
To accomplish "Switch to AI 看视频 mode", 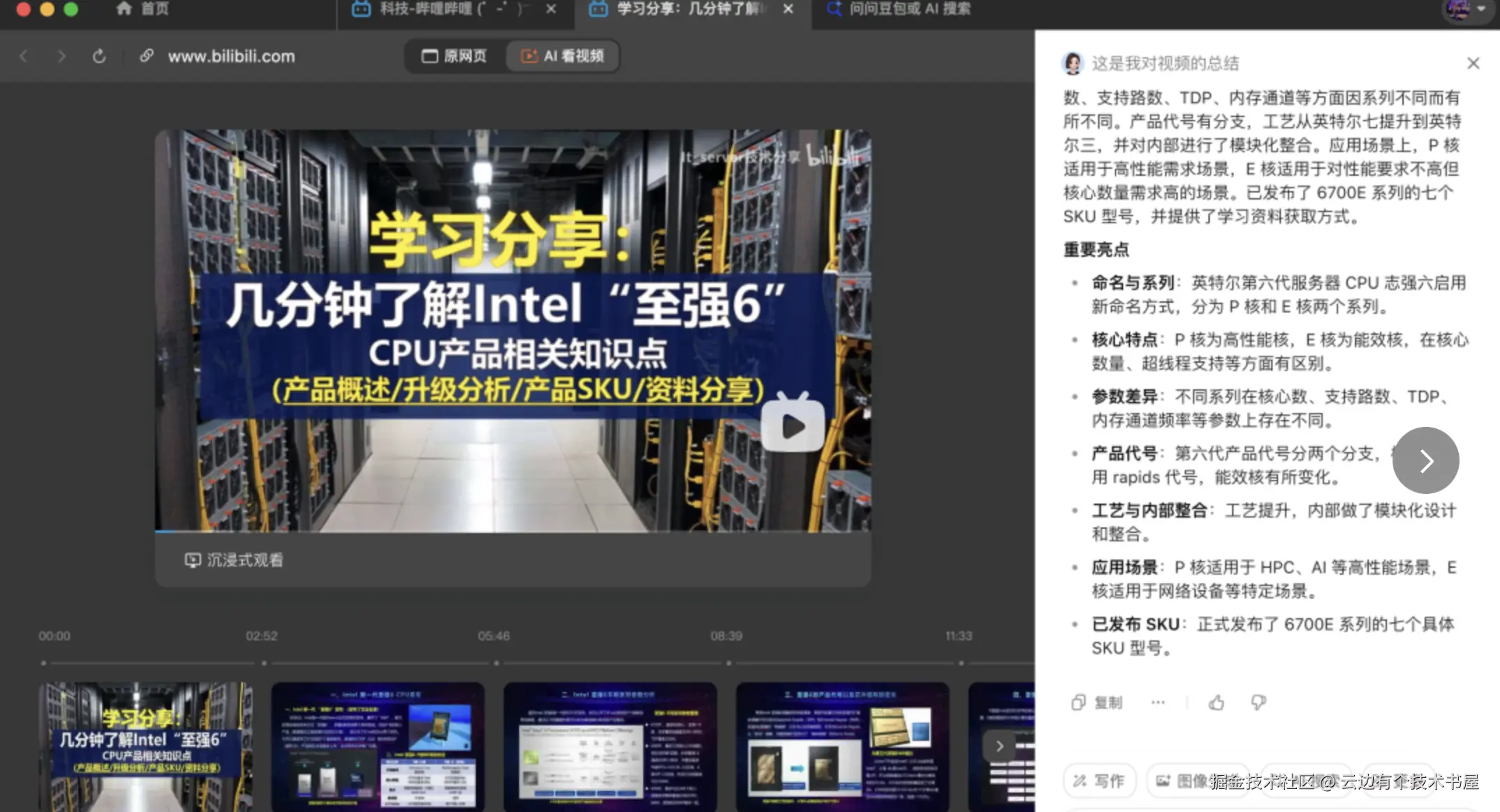I will click(x=562, y=56).
